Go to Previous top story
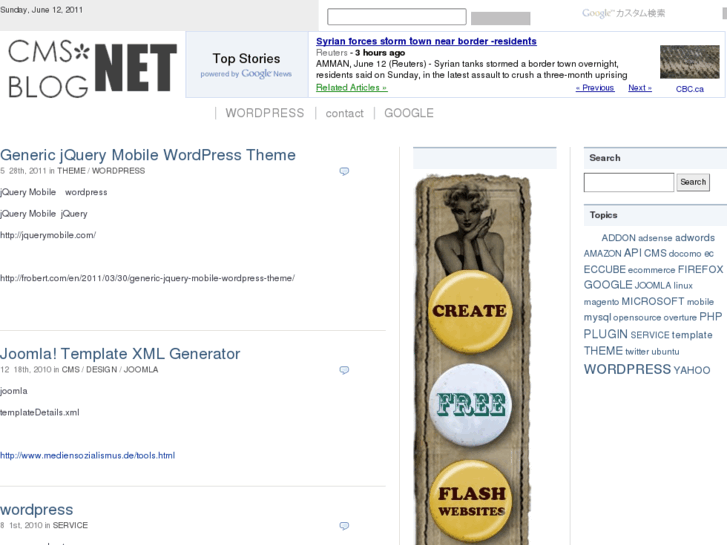The height and width of the screenshot is (545, 727). 595,88
